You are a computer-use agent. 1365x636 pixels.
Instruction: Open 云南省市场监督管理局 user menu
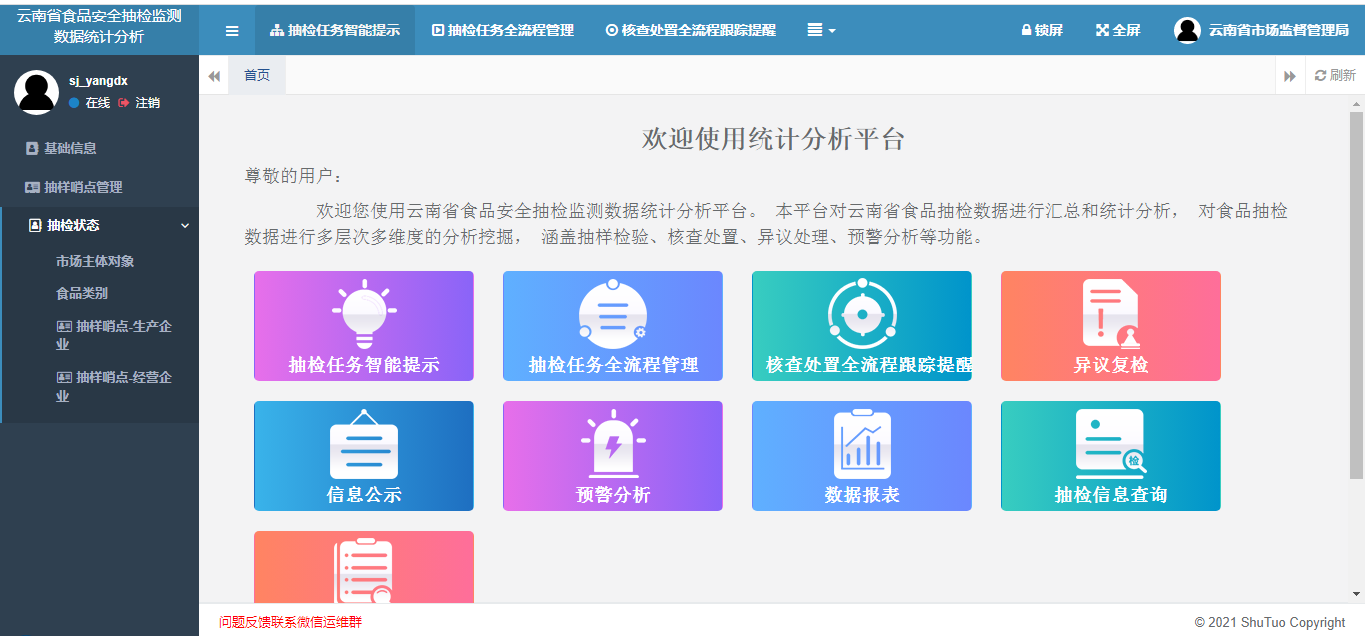click(x=1262, y=31)
